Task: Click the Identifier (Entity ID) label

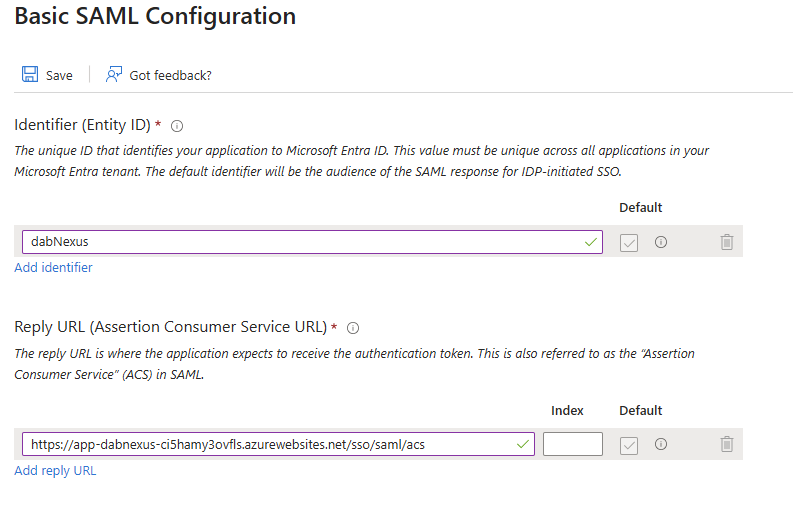Action: [82, 125]
